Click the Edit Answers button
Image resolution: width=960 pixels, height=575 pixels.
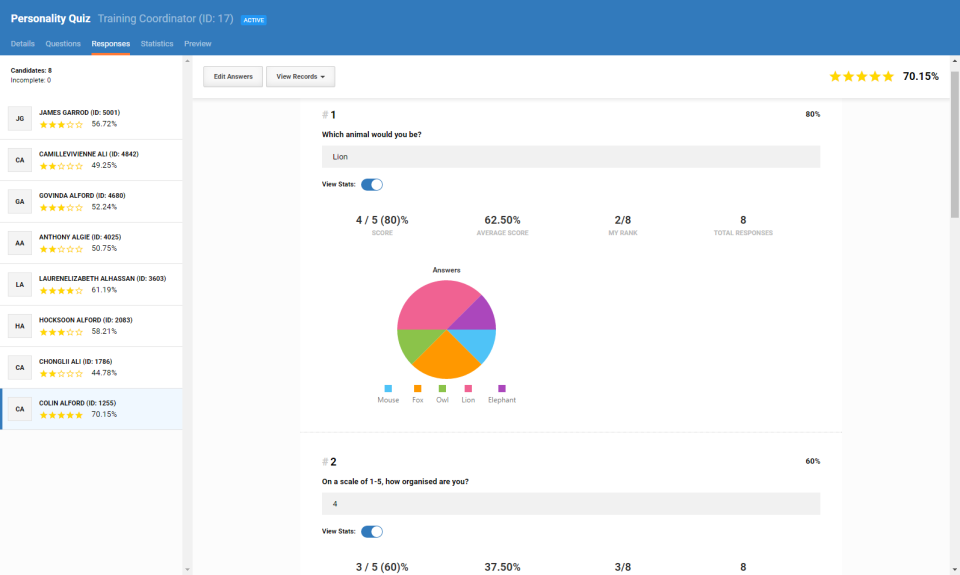click(x=233, y=76)
